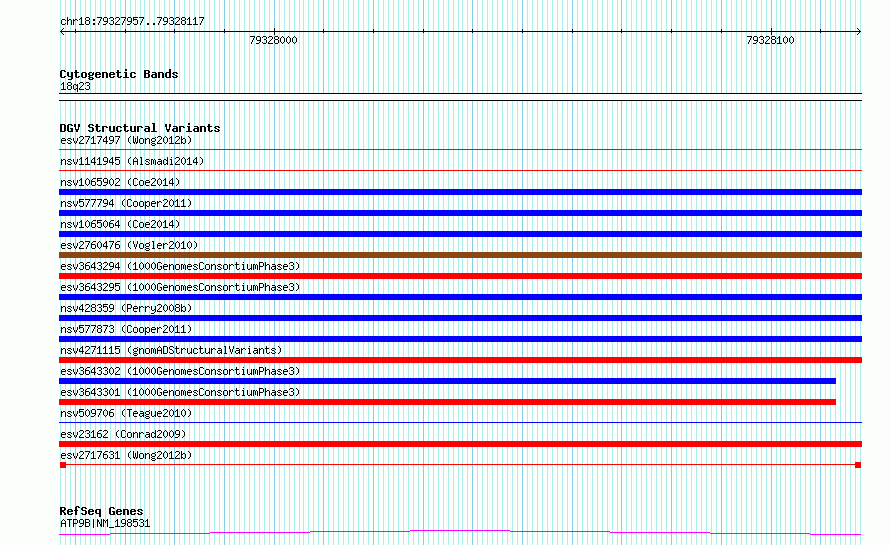
Task: Select the blue bar under nsv577873
Action: (x=460, y=339)
